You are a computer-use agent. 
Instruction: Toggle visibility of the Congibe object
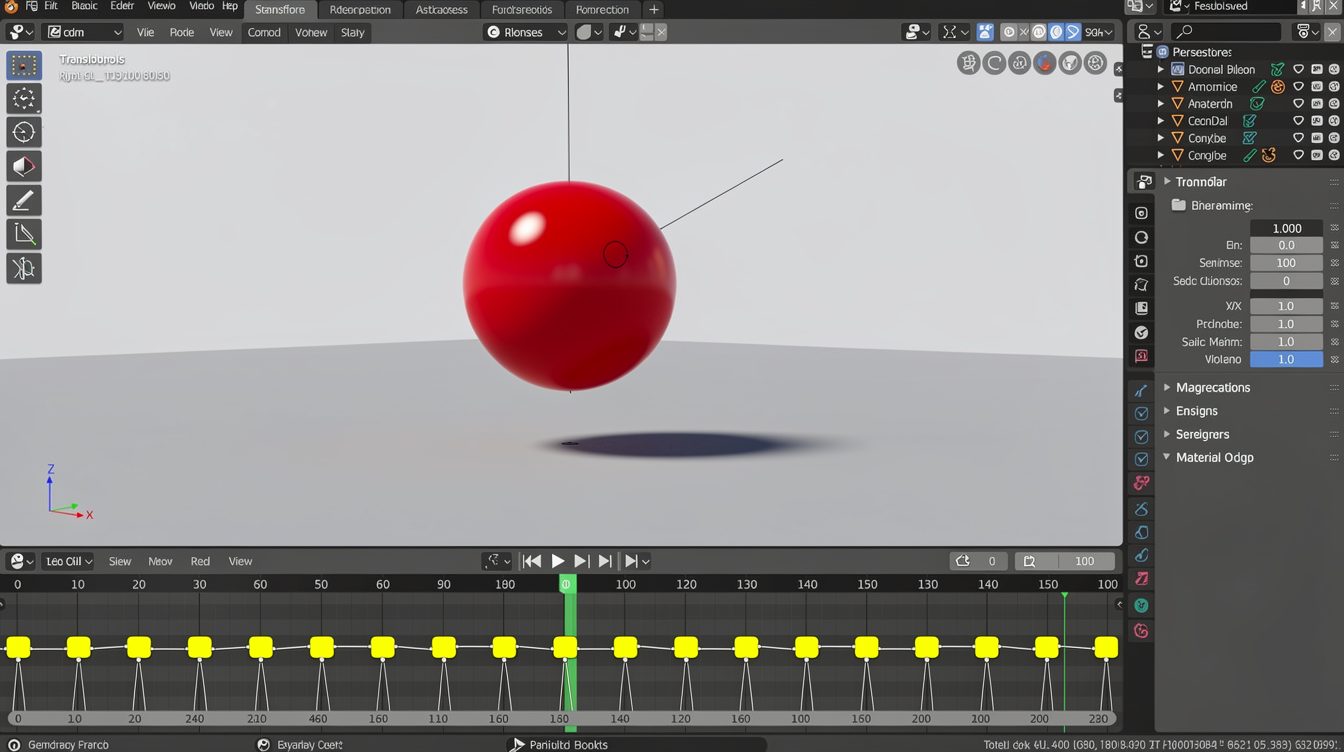[x=1298, y=156]
